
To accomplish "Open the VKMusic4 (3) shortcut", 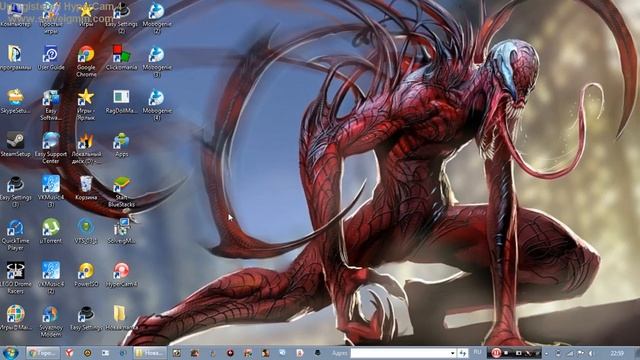I will click(51, 192).
